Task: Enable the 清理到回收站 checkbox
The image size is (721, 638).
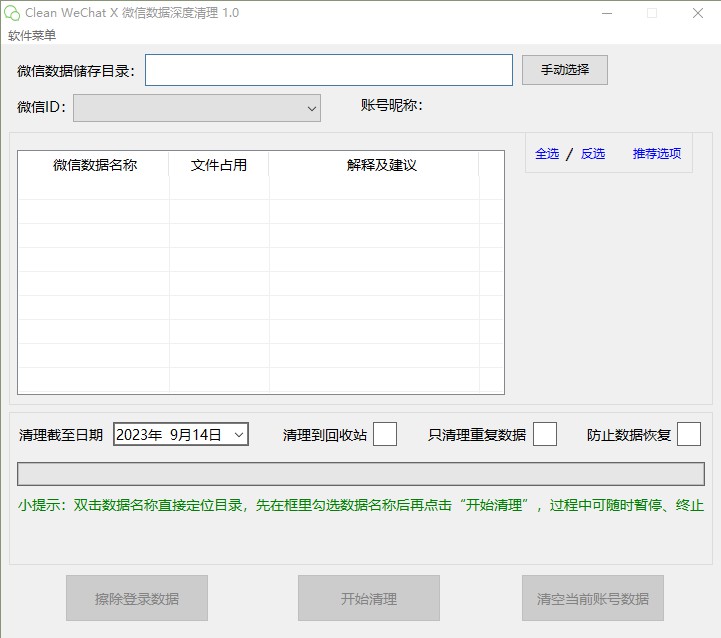Action: click(x=385, y=434)
